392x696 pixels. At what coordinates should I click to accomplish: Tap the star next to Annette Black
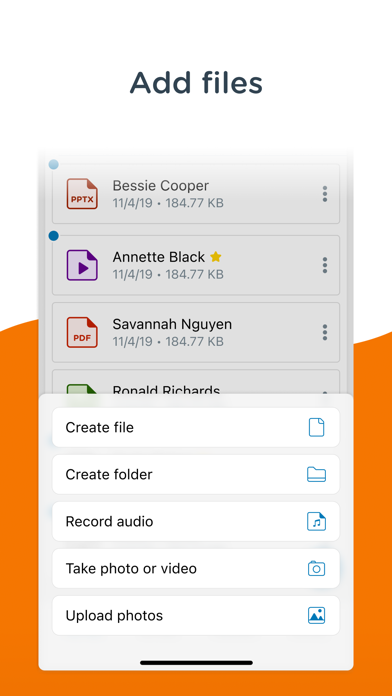click(x=216, y=257)
